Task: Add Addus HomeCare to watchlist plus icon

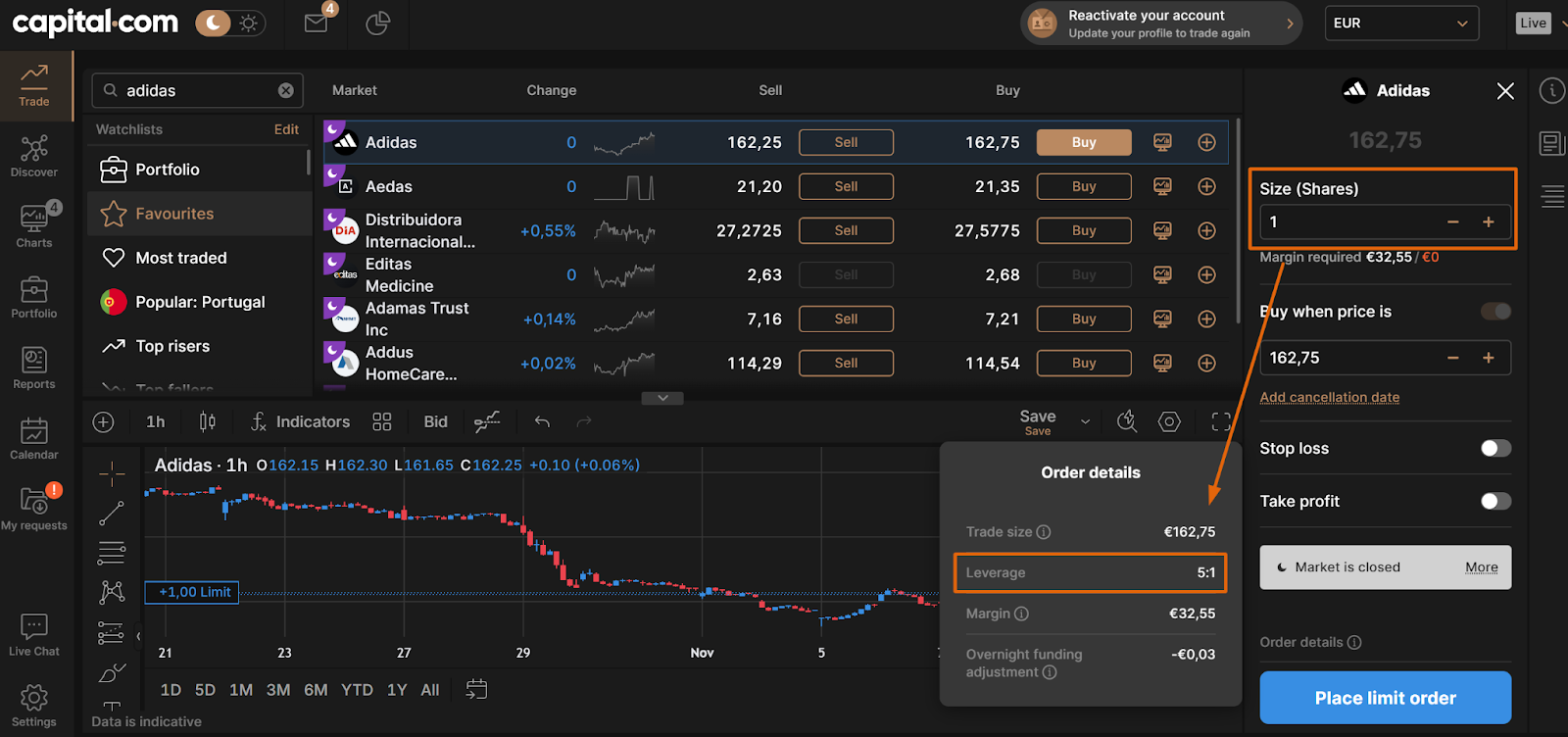Action: point(1206,363)
